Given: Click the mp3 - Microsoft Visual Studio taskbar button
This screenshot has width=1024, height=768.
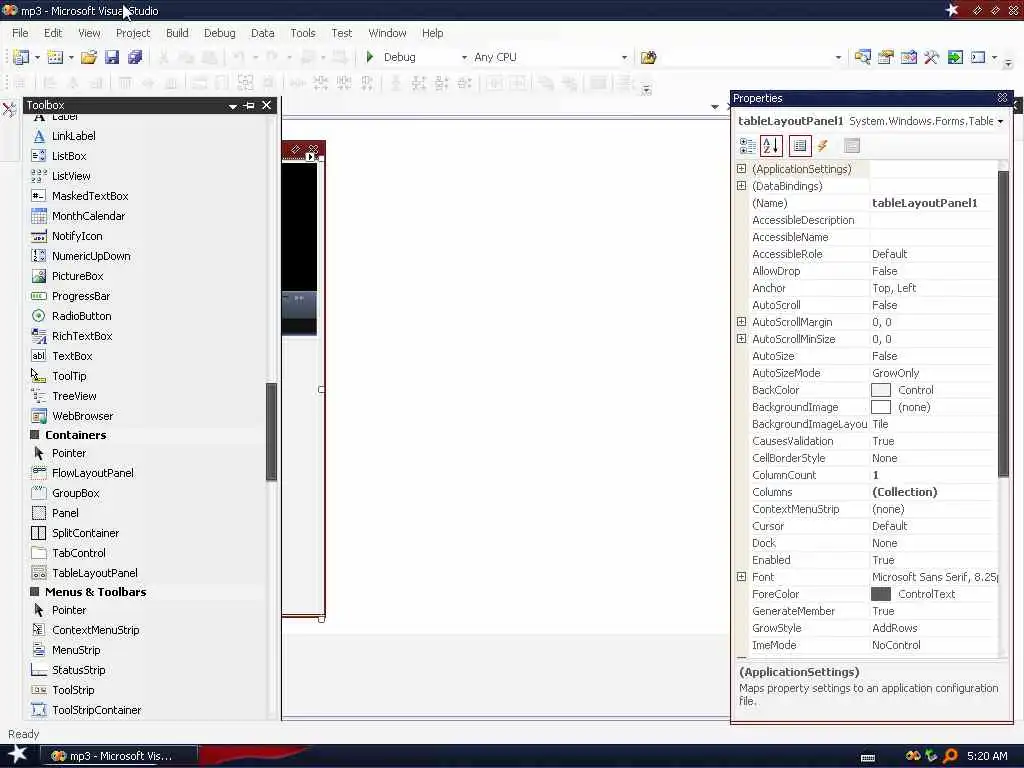Looking at the screenshot, I should 119,756.
